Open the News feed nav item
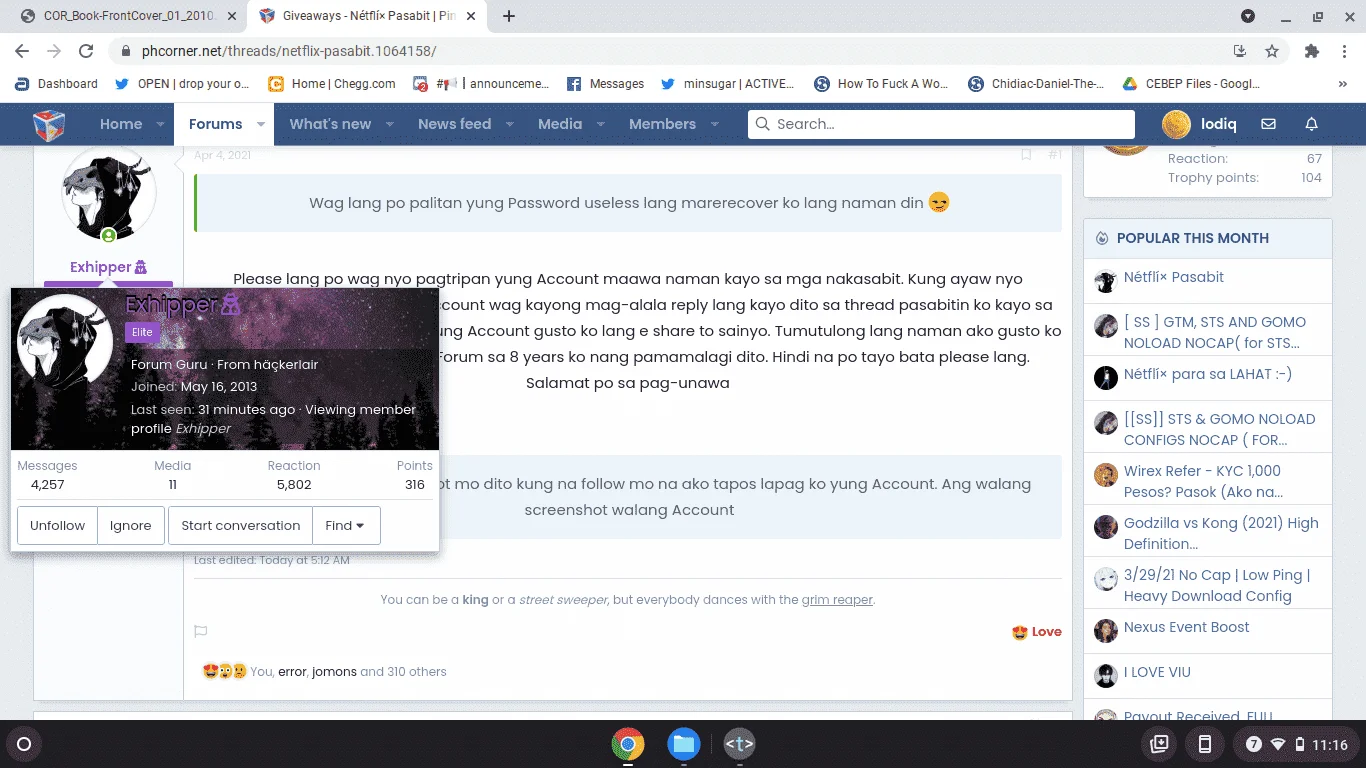Screen dimensions: 1366x768 coord(454,124)
